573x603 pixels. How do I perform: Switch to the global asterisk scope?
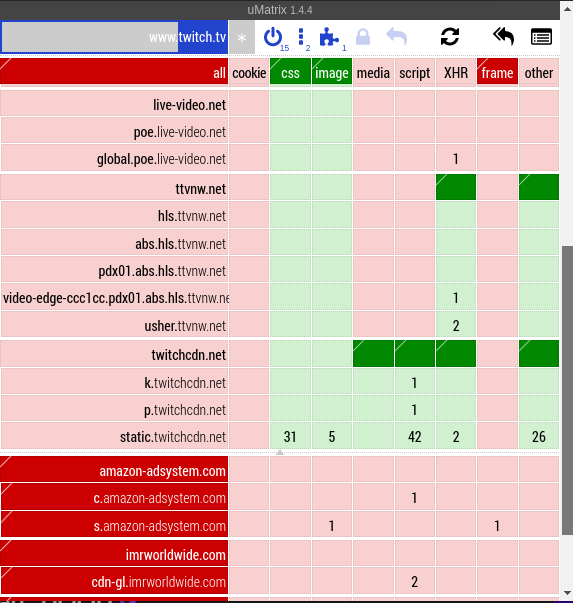(x=242, y=38)
